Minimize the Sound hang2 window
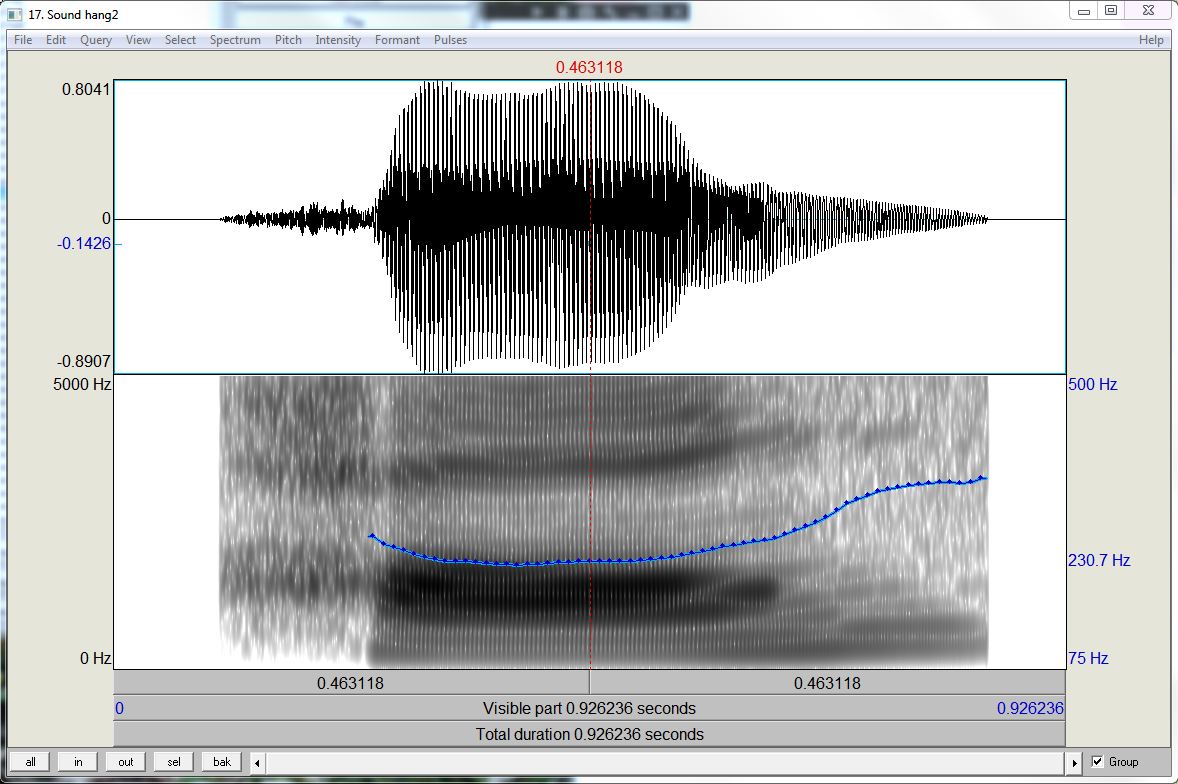Viewport: 1178px width, 784px height. (1084, 11)
